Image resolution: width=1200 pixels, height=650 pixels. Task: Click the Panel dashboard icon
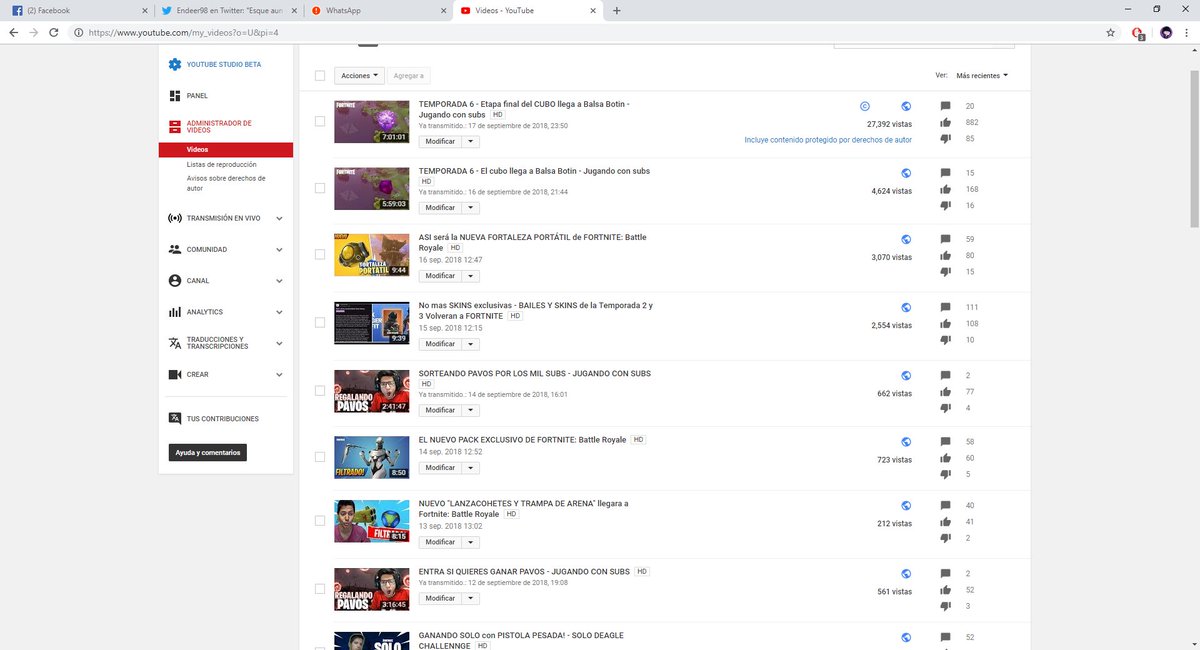pos(175,96)
